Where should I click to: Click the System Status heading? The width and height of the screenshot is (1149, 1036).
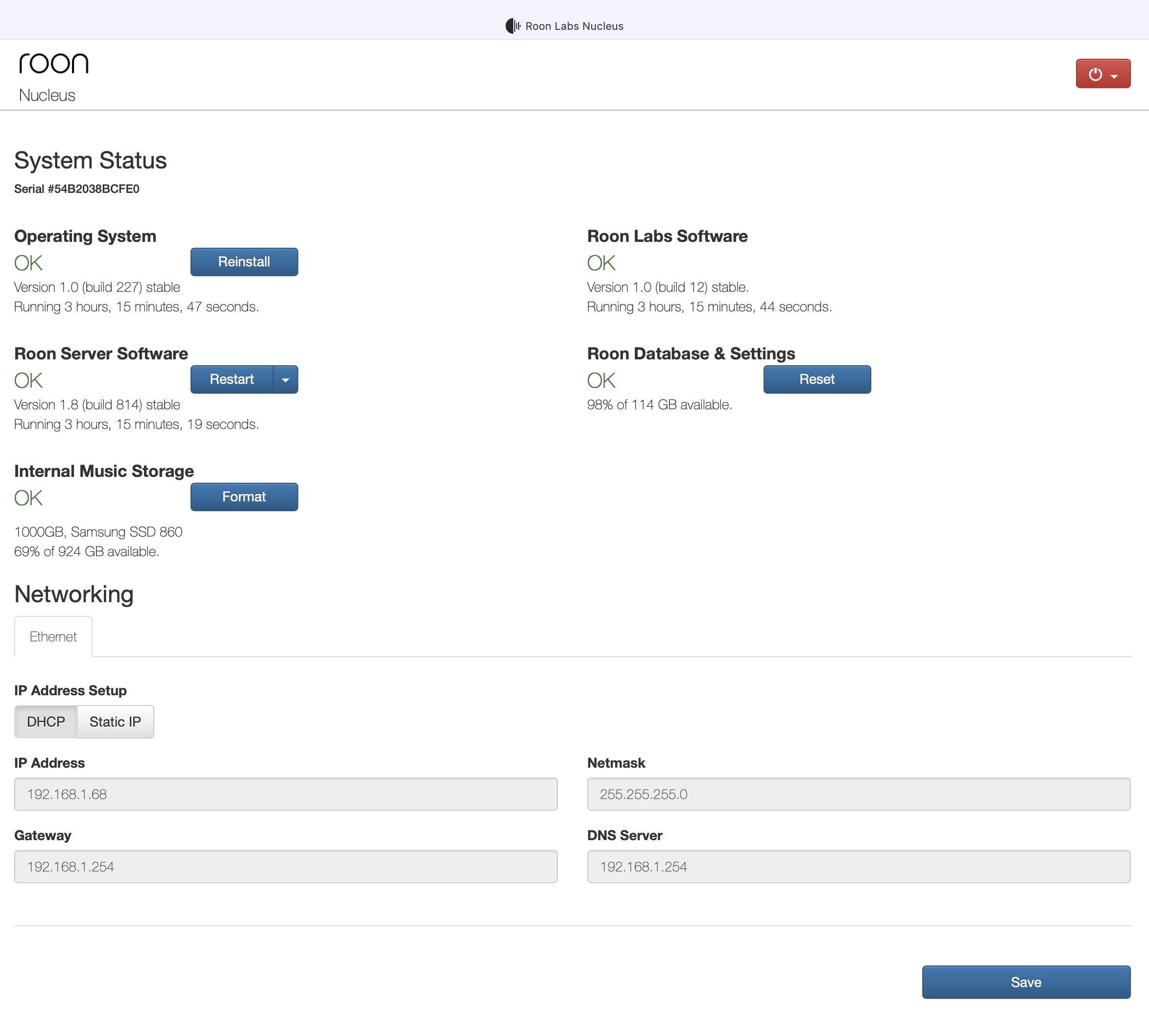(91, 161)
